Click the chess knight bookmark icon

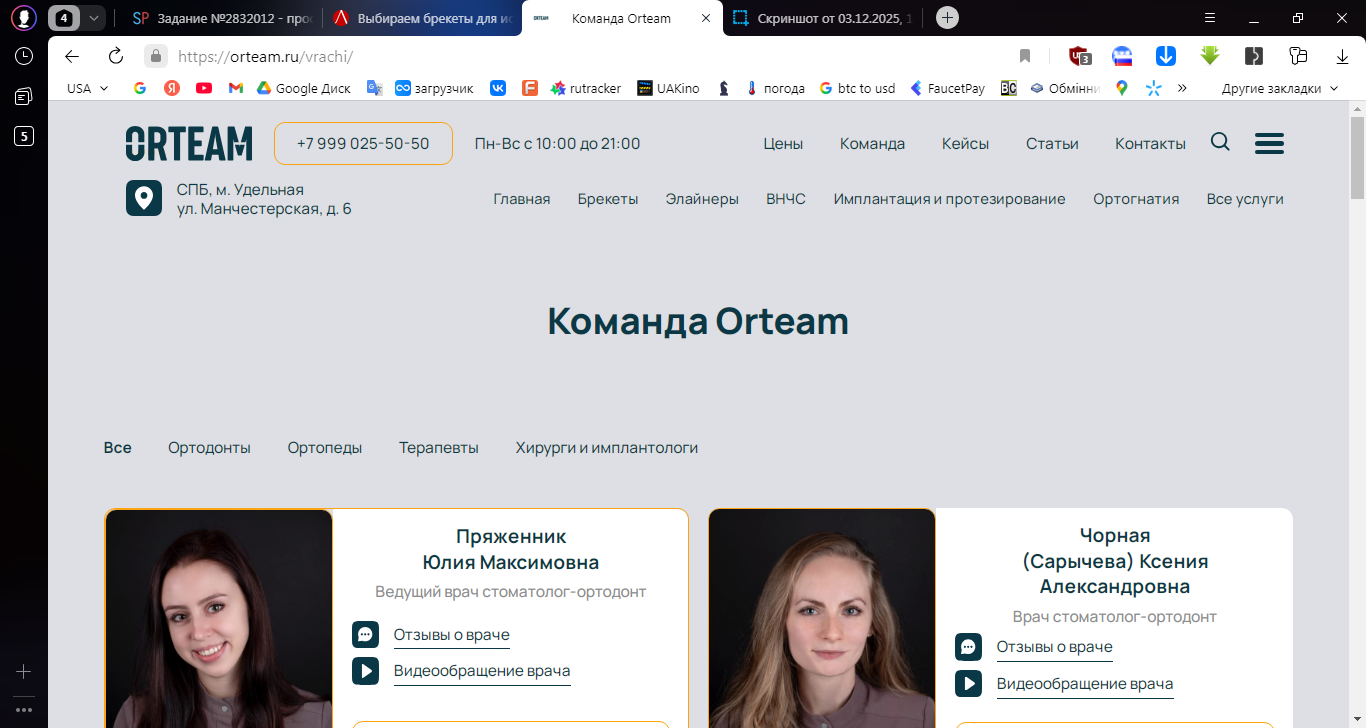point(723,88)
